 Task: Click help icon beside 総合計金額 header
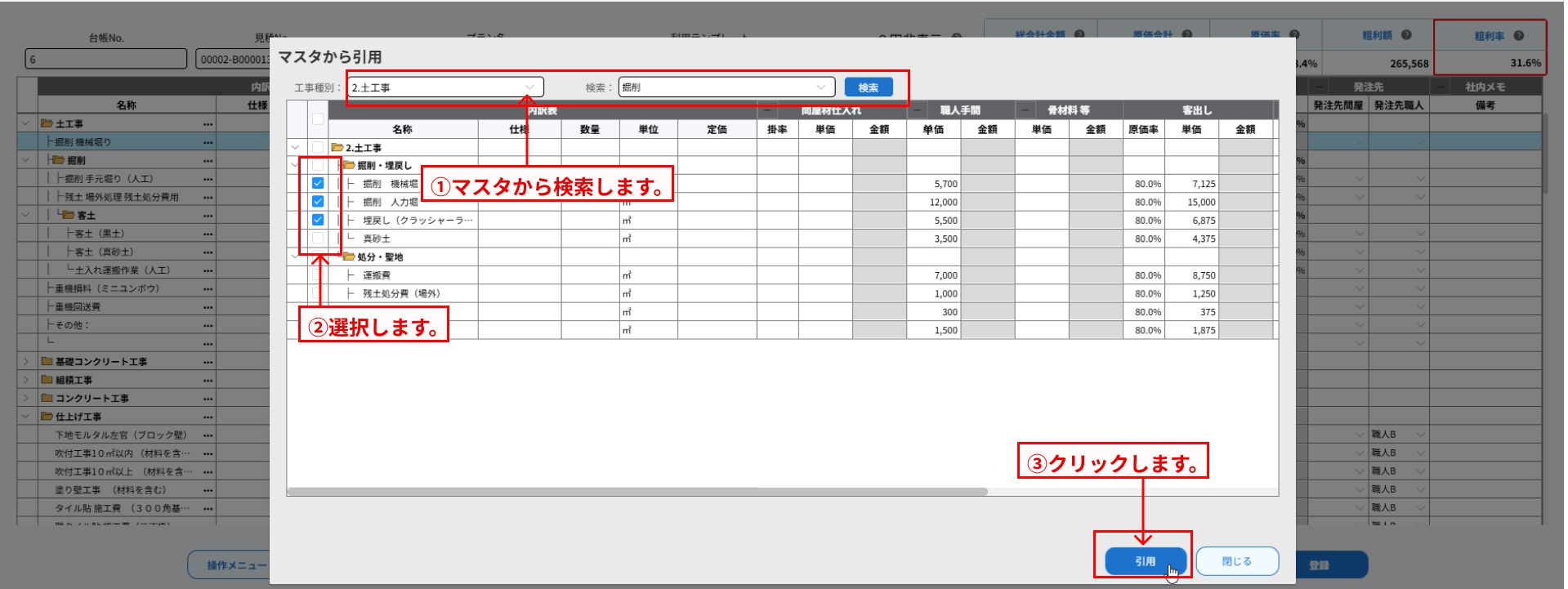pos(1079,34)
